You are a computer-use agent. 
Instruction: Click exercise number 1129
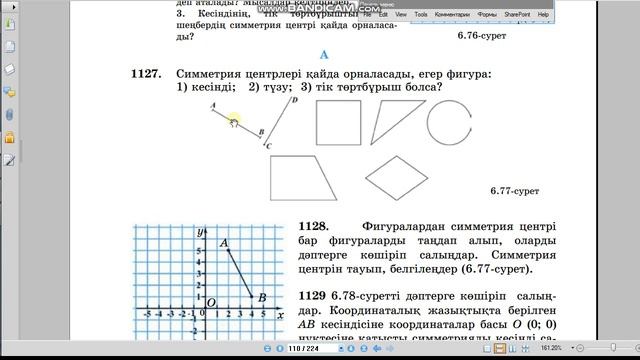click(x=312, y=296)
